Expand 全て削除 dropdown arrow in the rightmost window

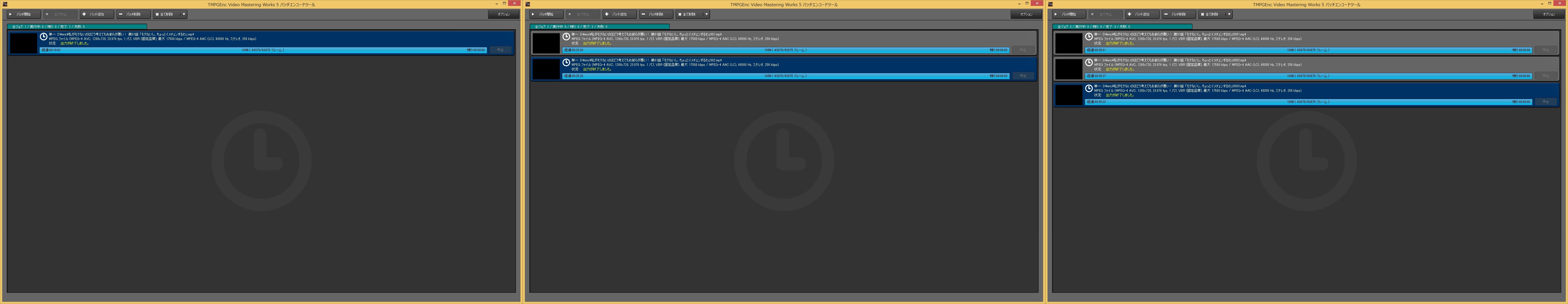click(1229, 14)
